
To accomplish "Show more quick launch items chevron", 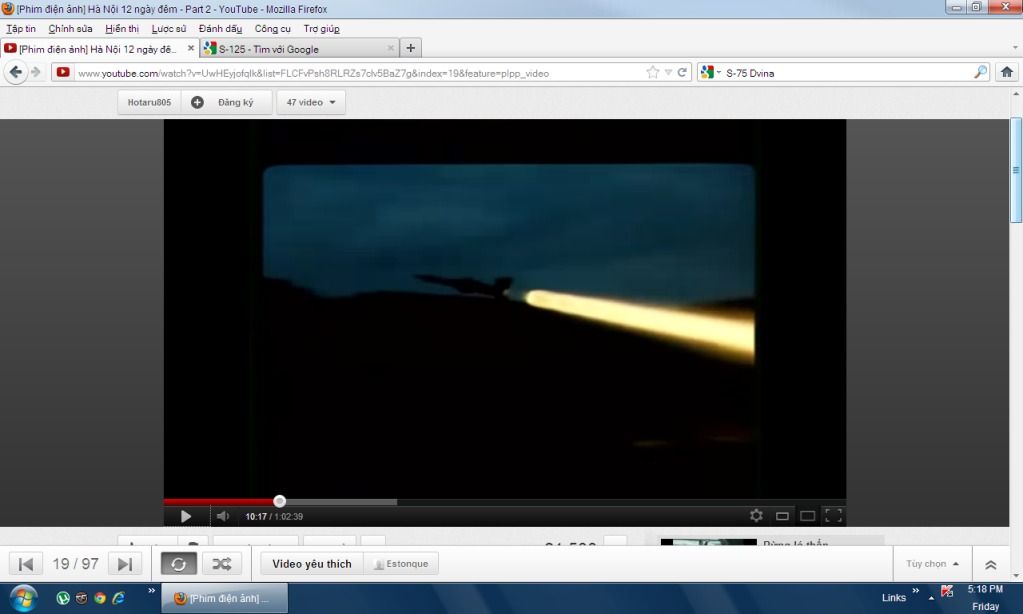I will [x=151, y=591].
